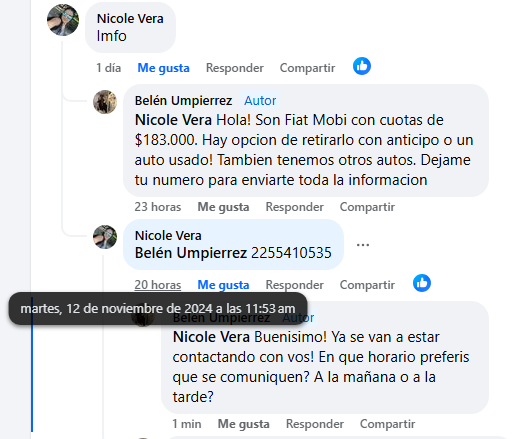The width and height of the screenshot is (512, 439).
Task: Open Belén Umpierrez's avatar on the Fiat Mobi reply
Action: [105, 102]
